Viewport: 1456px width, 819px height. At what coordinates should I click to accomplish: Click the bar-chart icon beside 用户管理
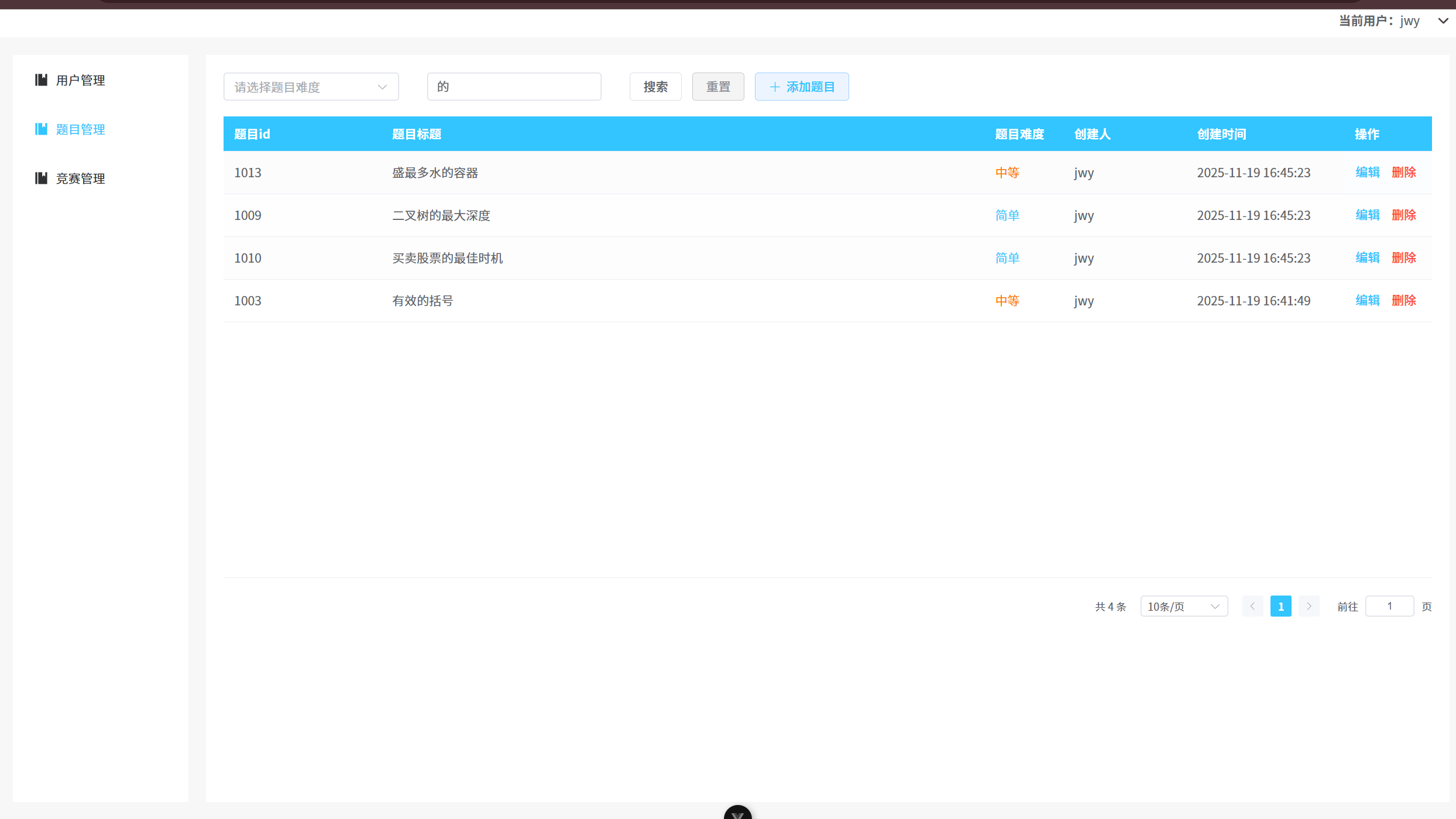(x=41, y=80)
